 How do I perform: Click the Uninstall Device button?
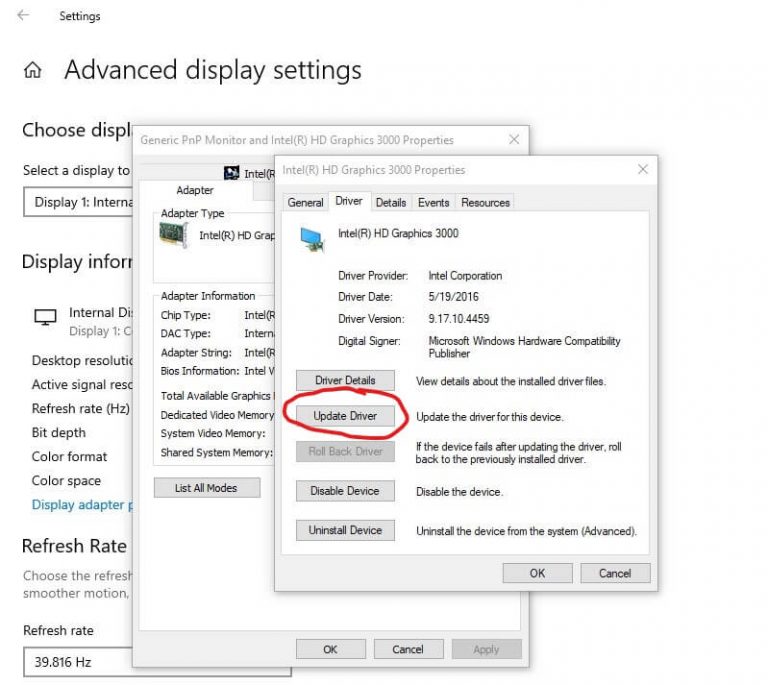345,530
